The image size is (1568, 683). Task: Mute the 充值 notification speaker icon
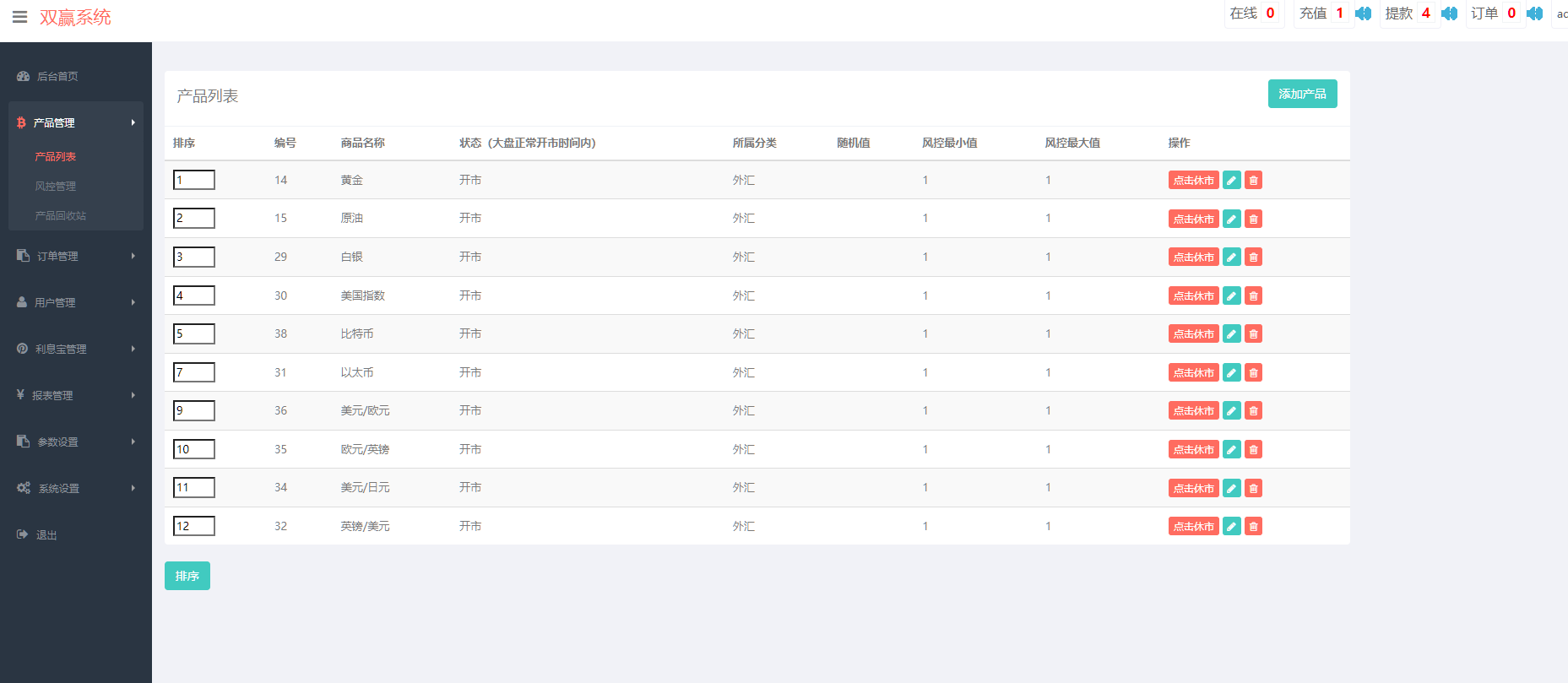[1363, 14]
